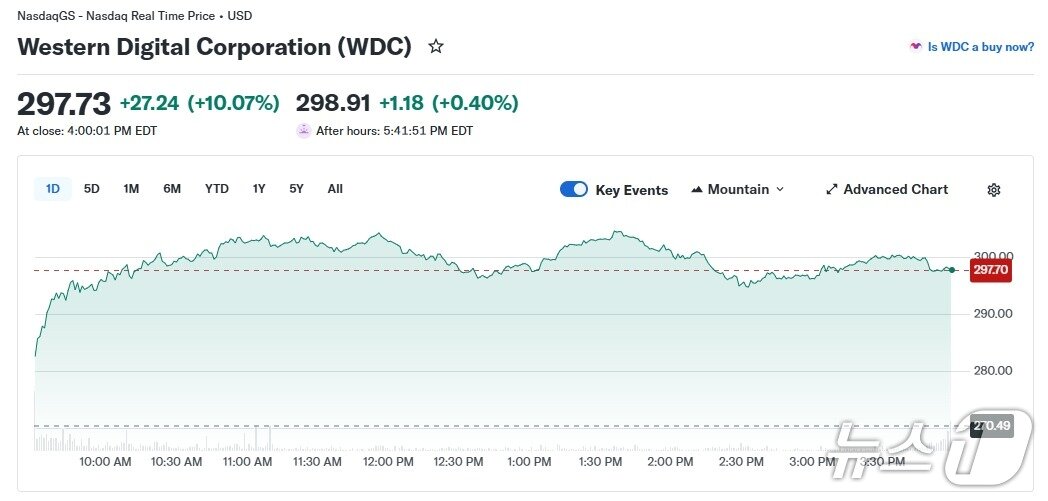Click the Advanced Chart expand arrows icon

pyautogui.click(x=831, y=190)
